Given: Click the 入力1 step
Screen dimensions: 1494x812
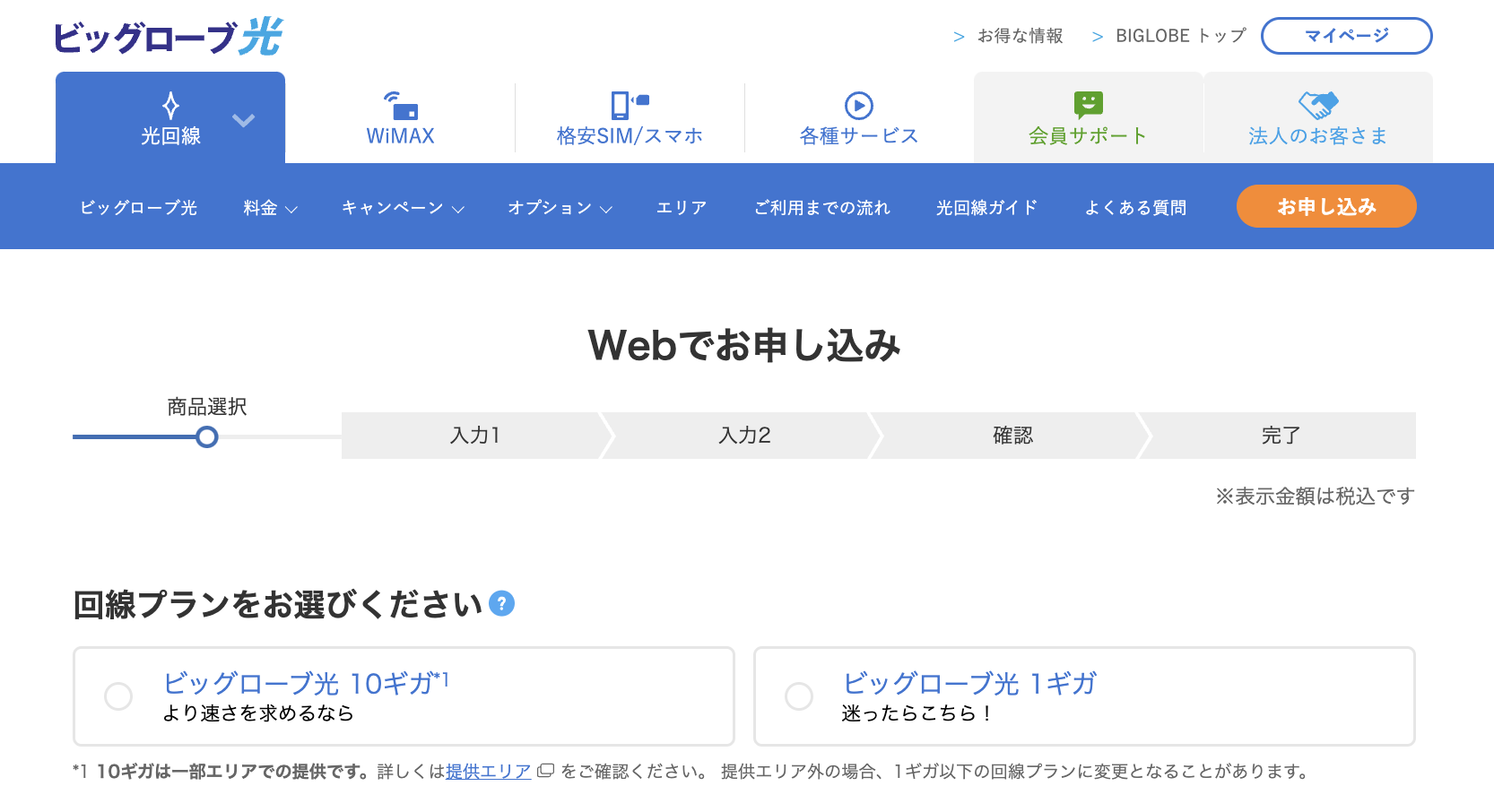Looking at the screenshot, I should click(x=475, y=436).
